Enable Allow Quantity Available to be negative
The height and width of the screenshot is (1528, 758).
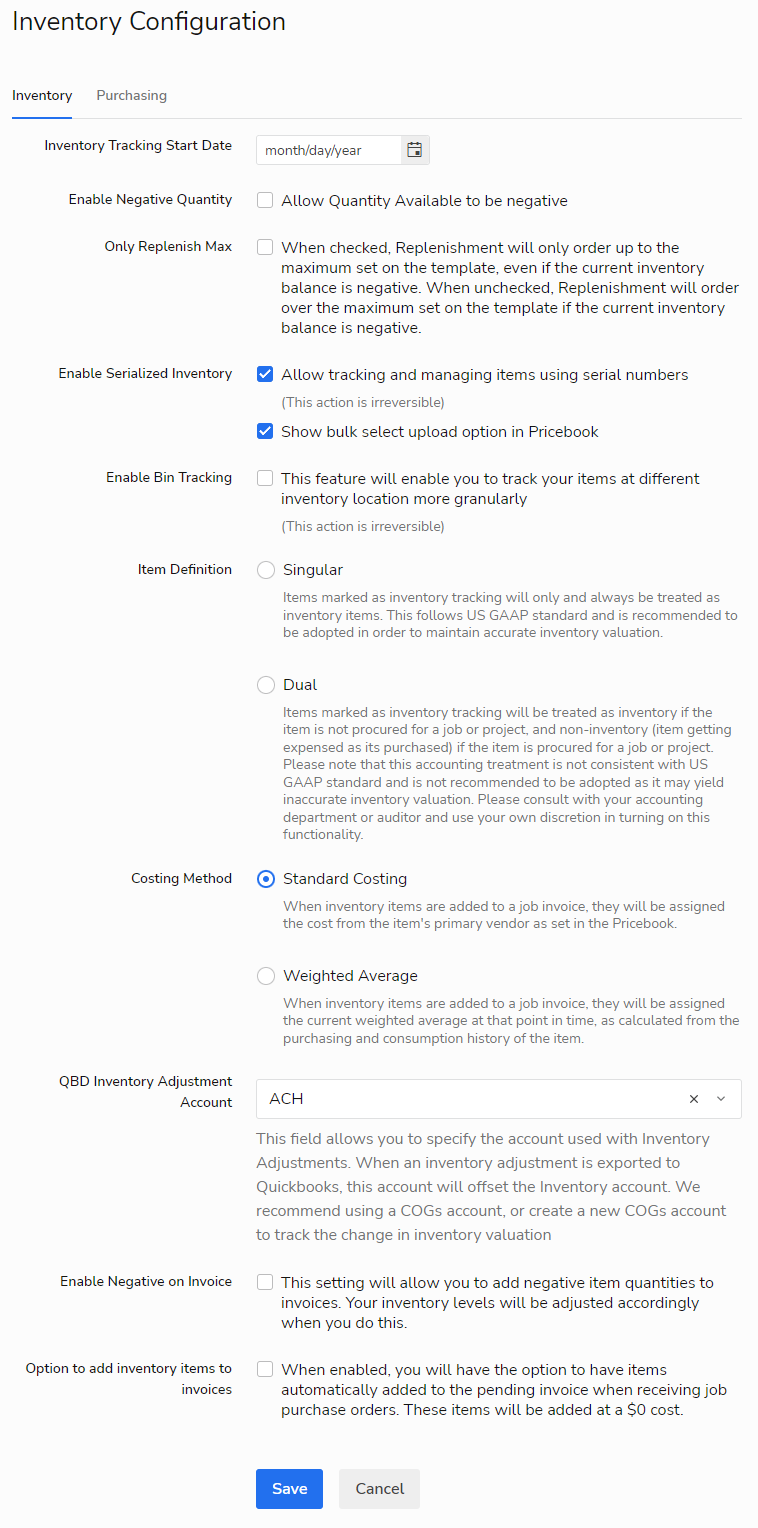265,200
